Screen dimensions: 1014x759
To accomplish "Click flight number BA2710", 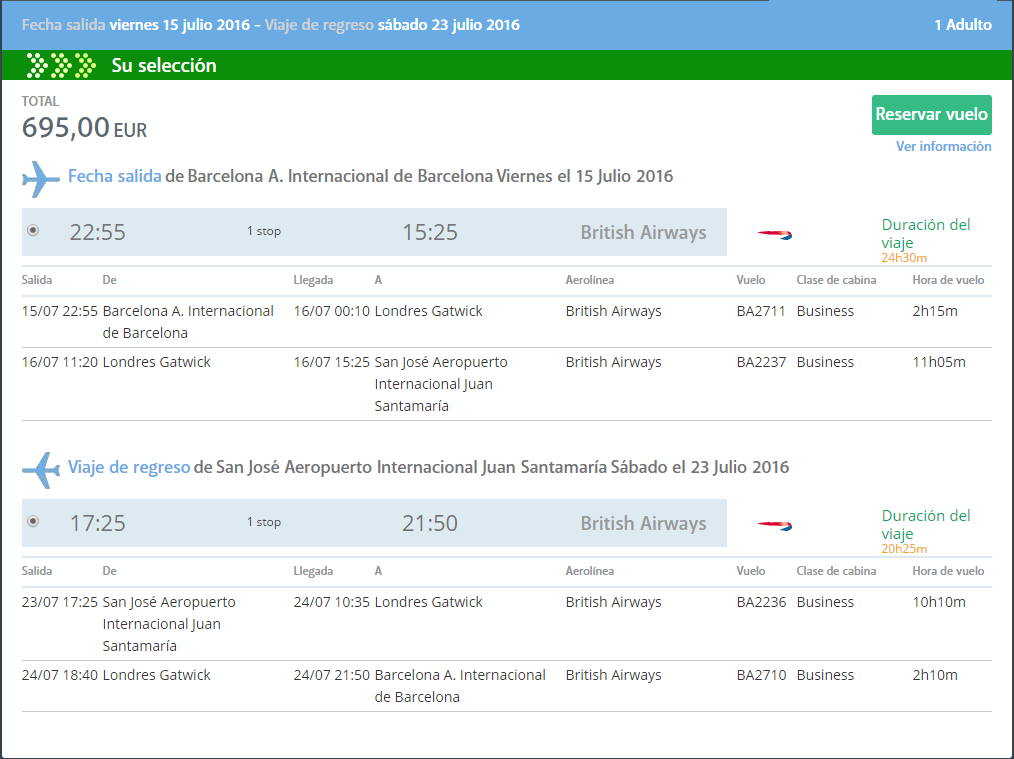I will coord(761,675).
